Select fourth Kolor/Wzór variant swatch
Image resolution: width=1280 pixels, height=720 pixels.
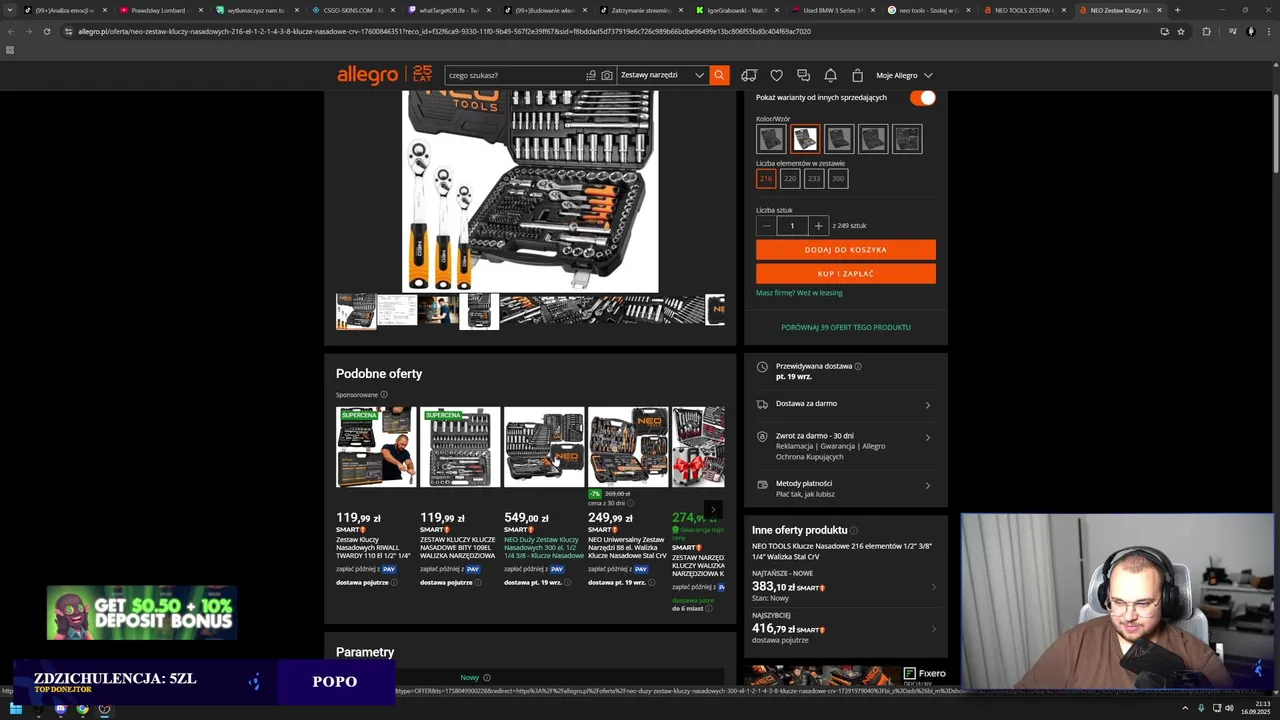(873, 139)
